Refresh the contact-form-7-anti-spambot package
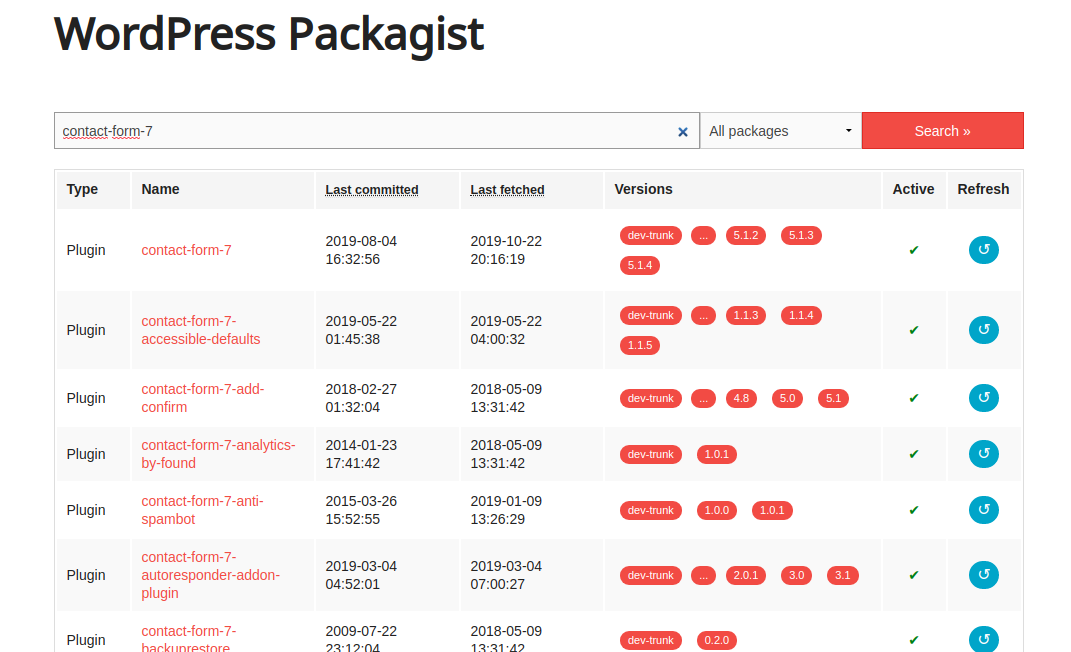The image size is (1071, 652). (x=983, y=510)
